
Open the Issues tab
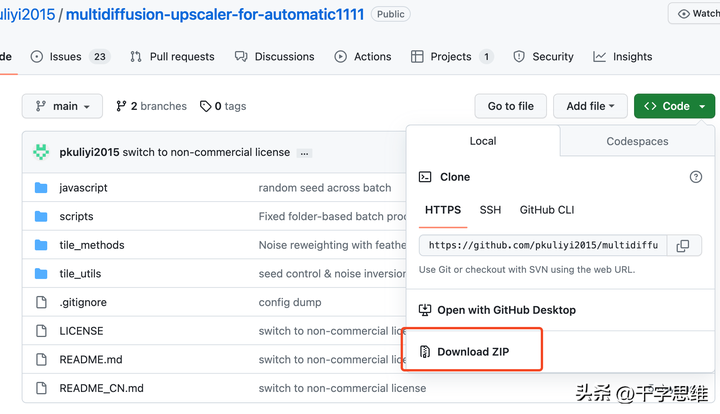click(x=70, y=56)
